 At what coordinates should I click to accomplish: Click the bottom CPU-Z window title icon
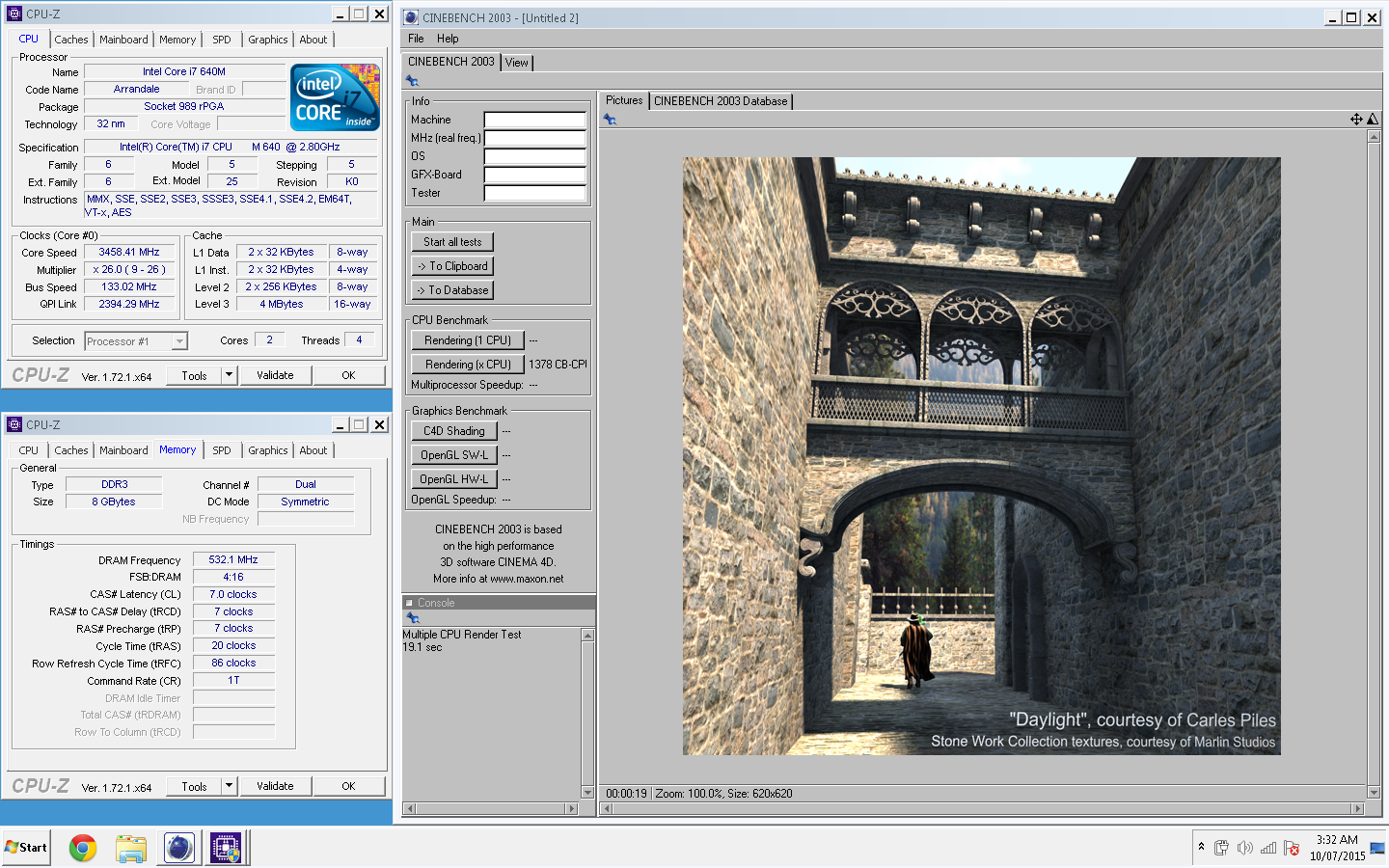click(14, 424)
